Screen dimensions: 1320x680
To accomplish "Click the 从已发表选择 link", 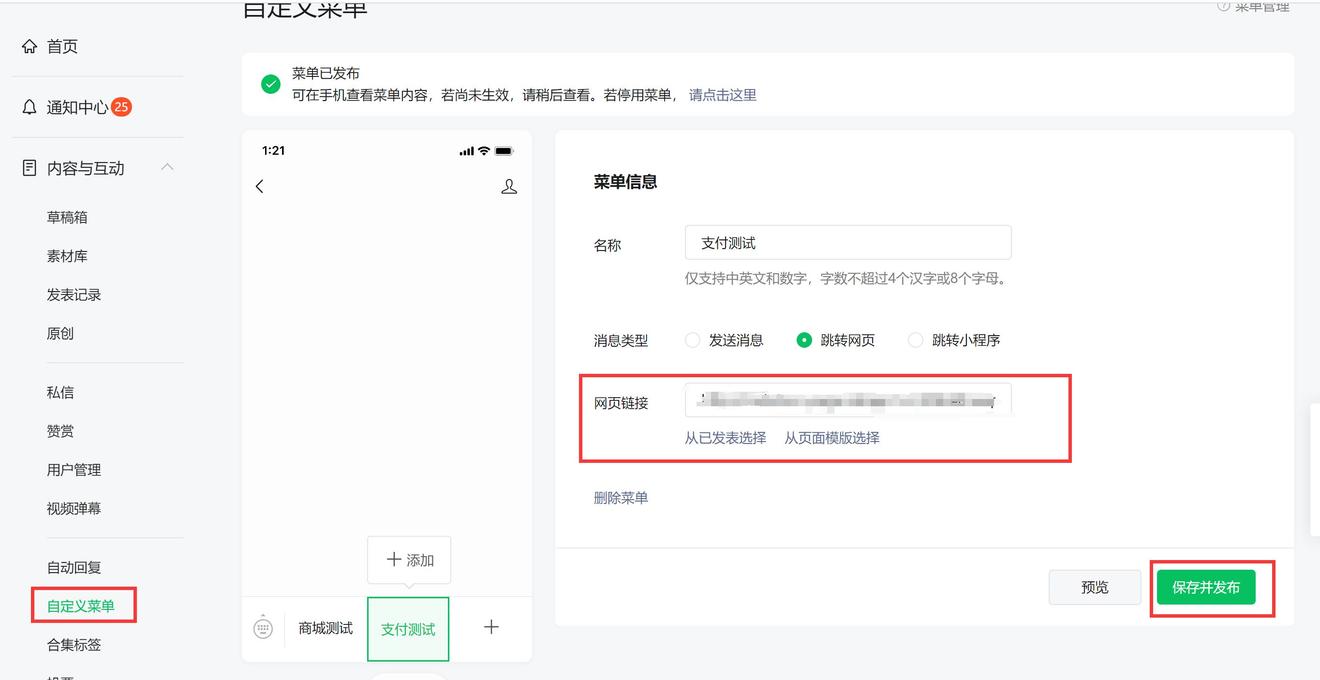I will click(x=725, y=438).
